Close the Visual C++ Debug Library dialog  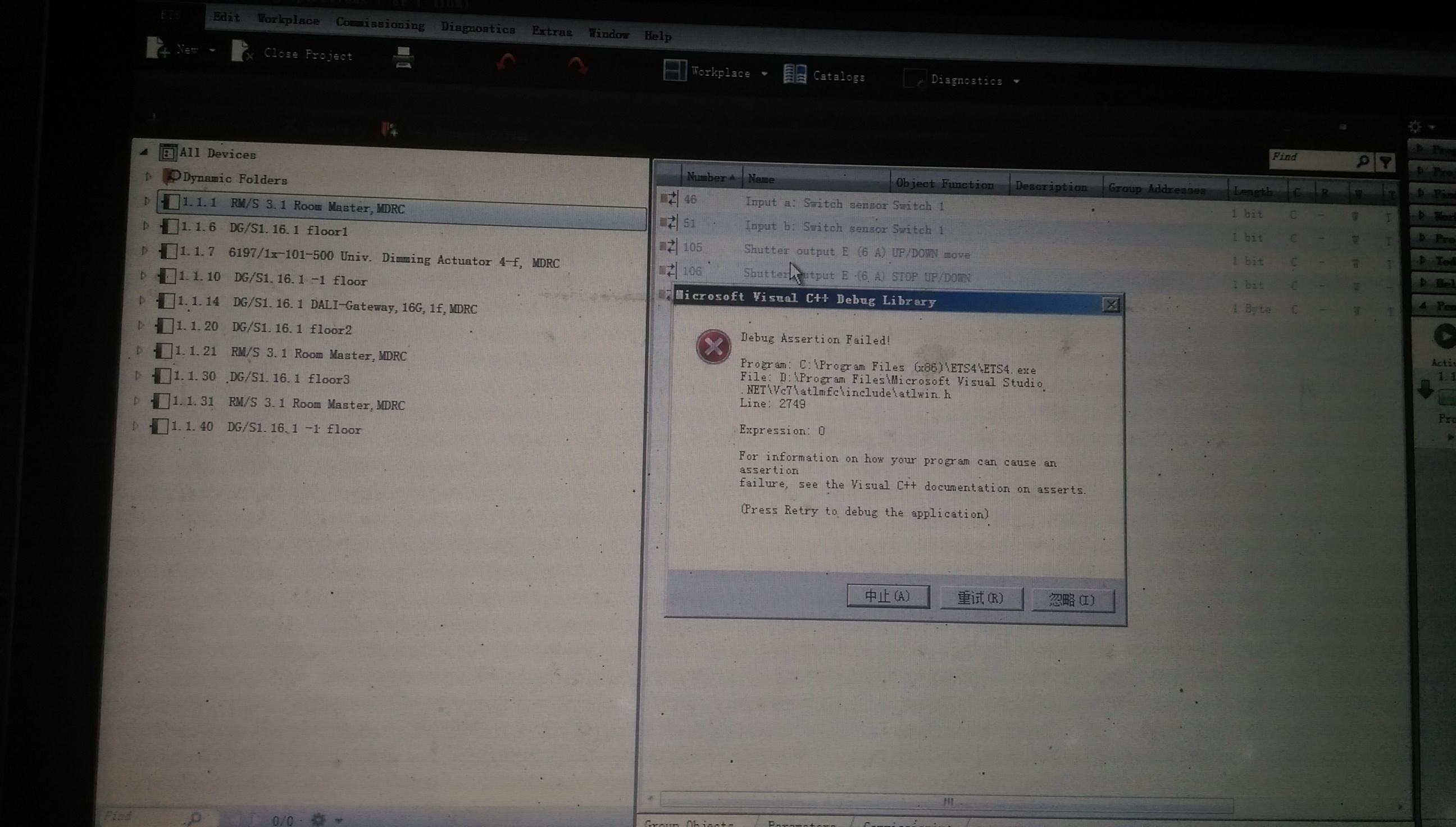(x=1111, y=305)
